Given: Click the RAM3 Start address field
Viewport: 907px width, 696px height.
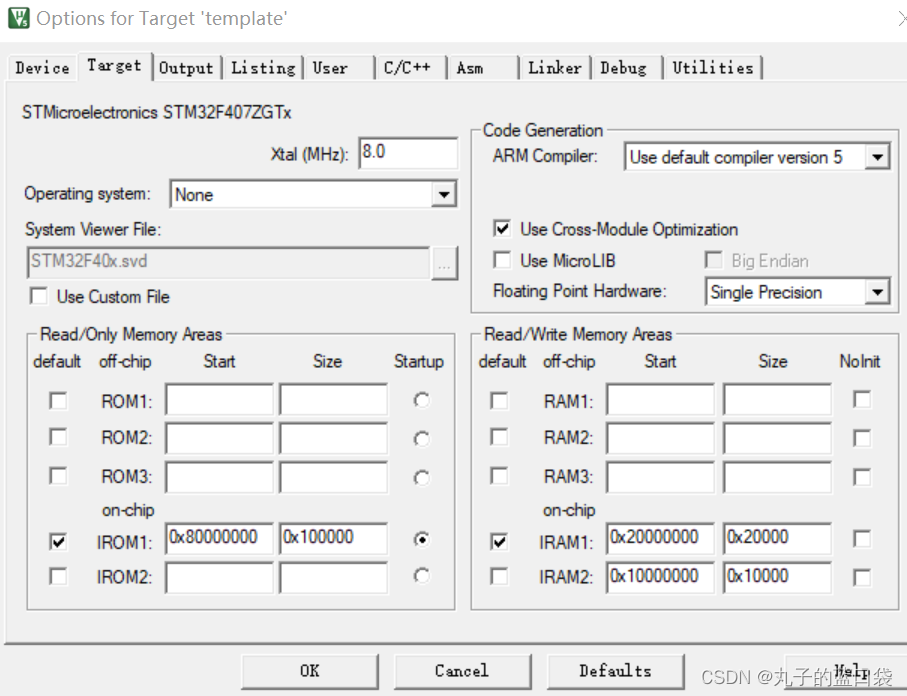Looking at the screenshot, I should 661,477.
